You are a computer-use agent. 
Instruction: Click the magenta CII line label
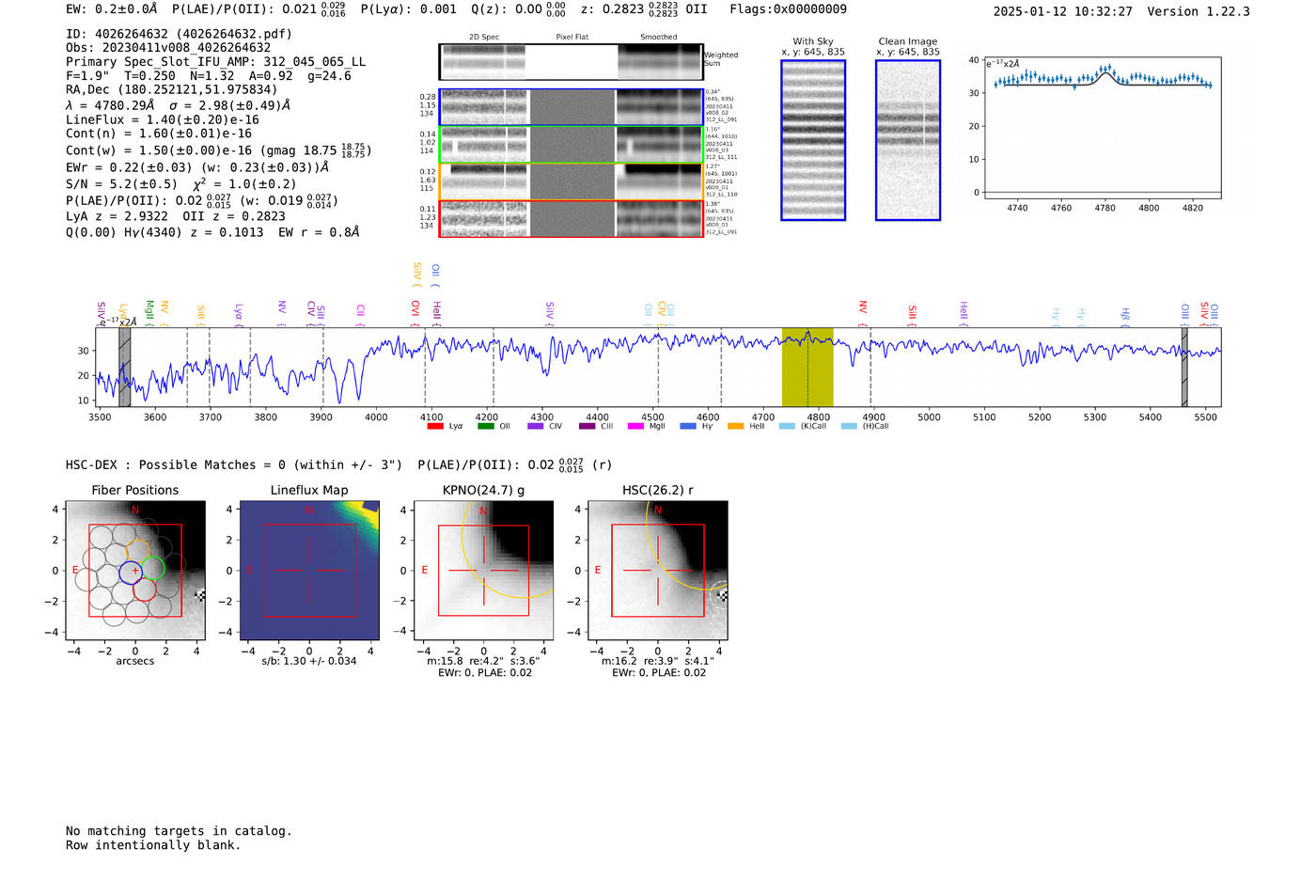361,313
